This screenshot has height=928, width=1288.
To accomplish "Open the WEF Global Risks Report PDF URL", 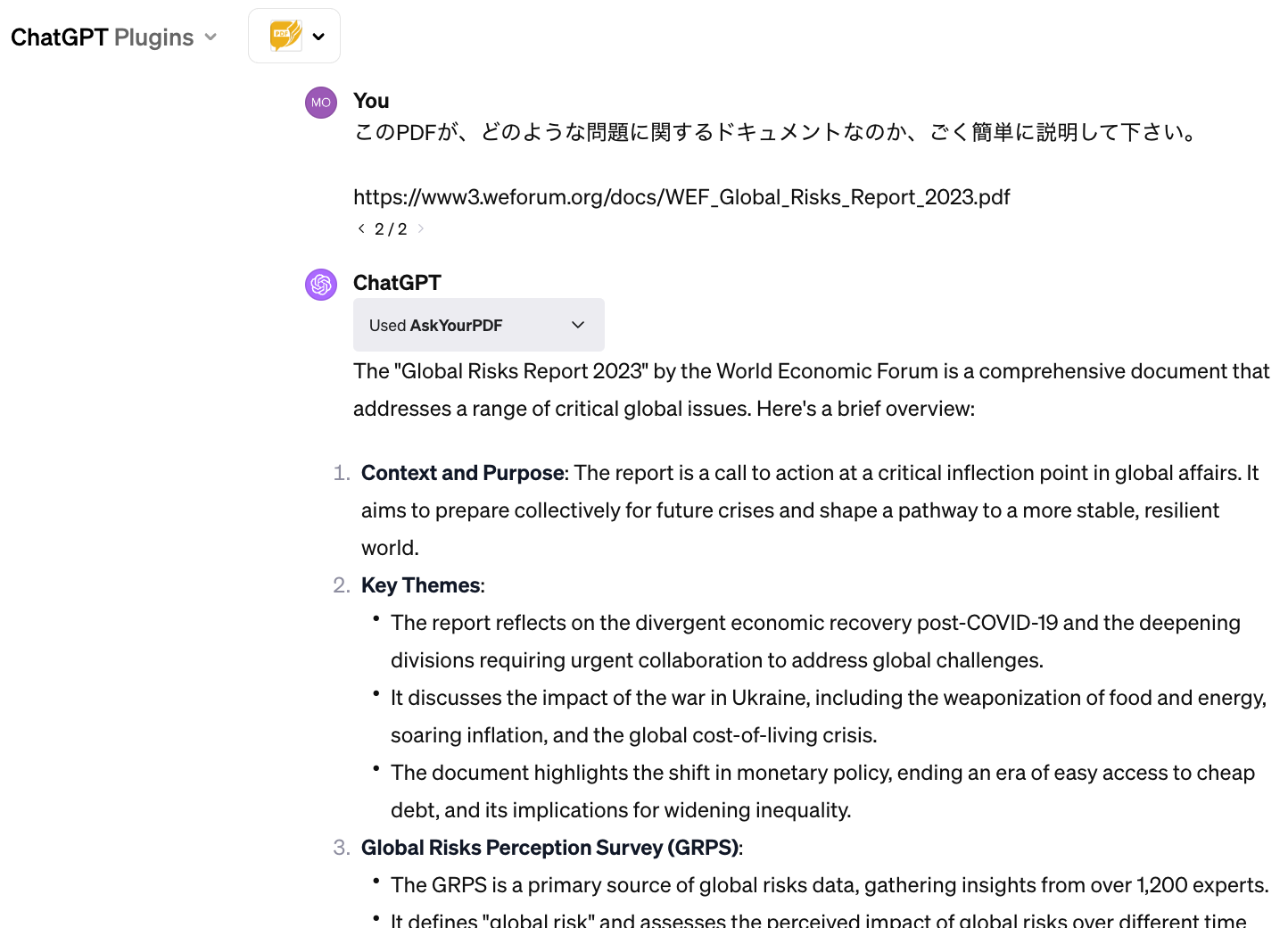I will (x=681, y=197).
